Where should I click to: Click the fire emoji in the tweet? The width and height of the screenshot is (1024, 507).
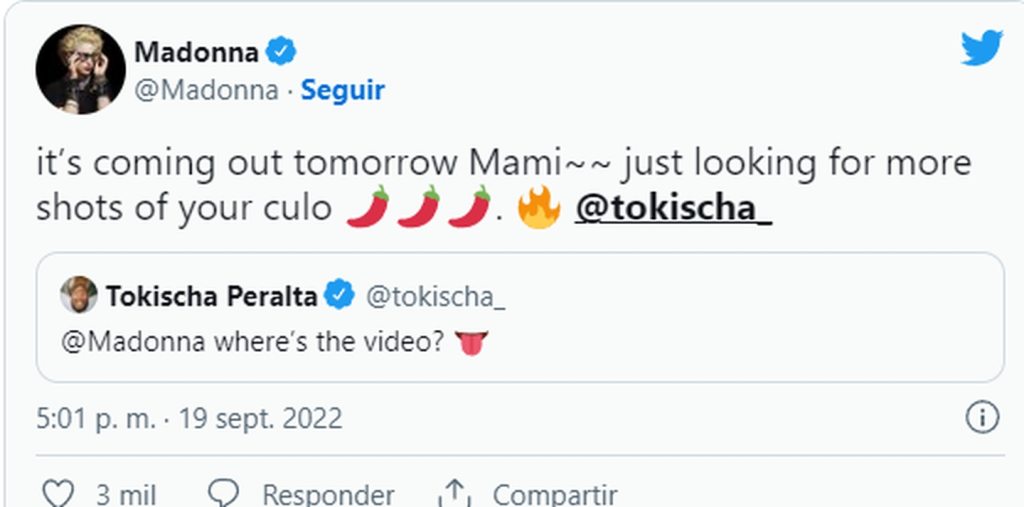539,207
